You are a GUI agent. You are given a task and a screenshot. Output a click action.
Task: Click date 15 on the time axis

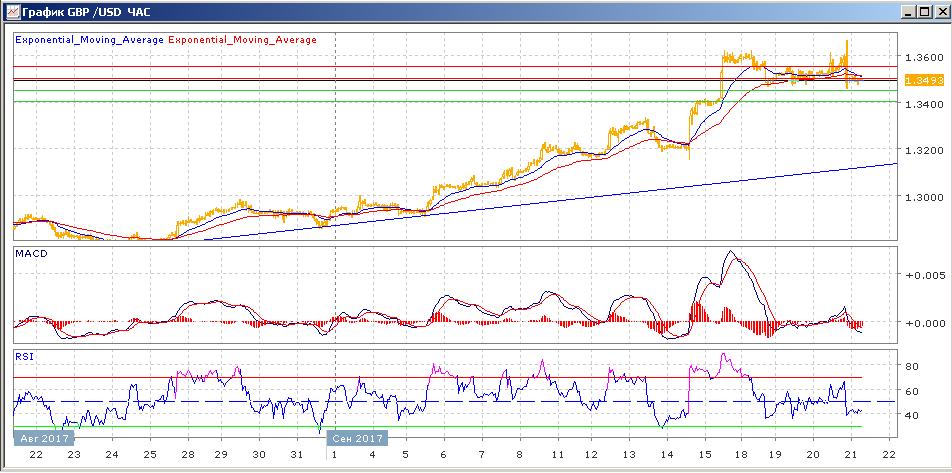(704, 455)
